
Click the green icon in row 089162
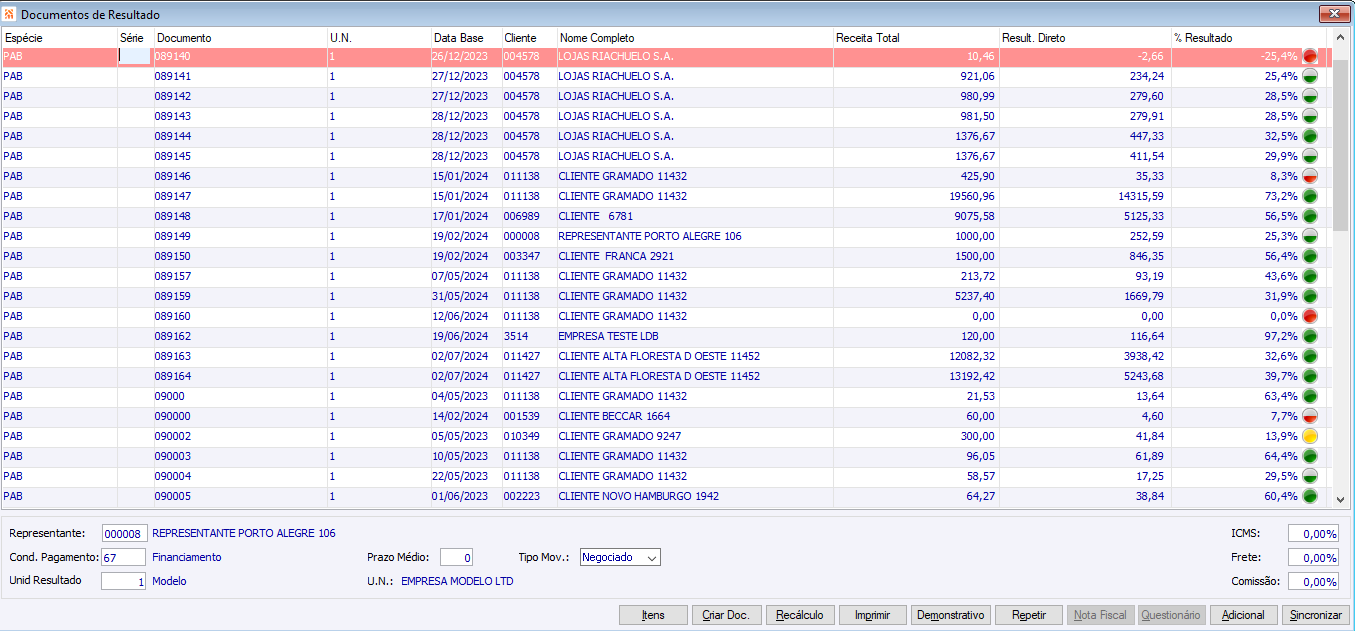tap(1310, 336)
